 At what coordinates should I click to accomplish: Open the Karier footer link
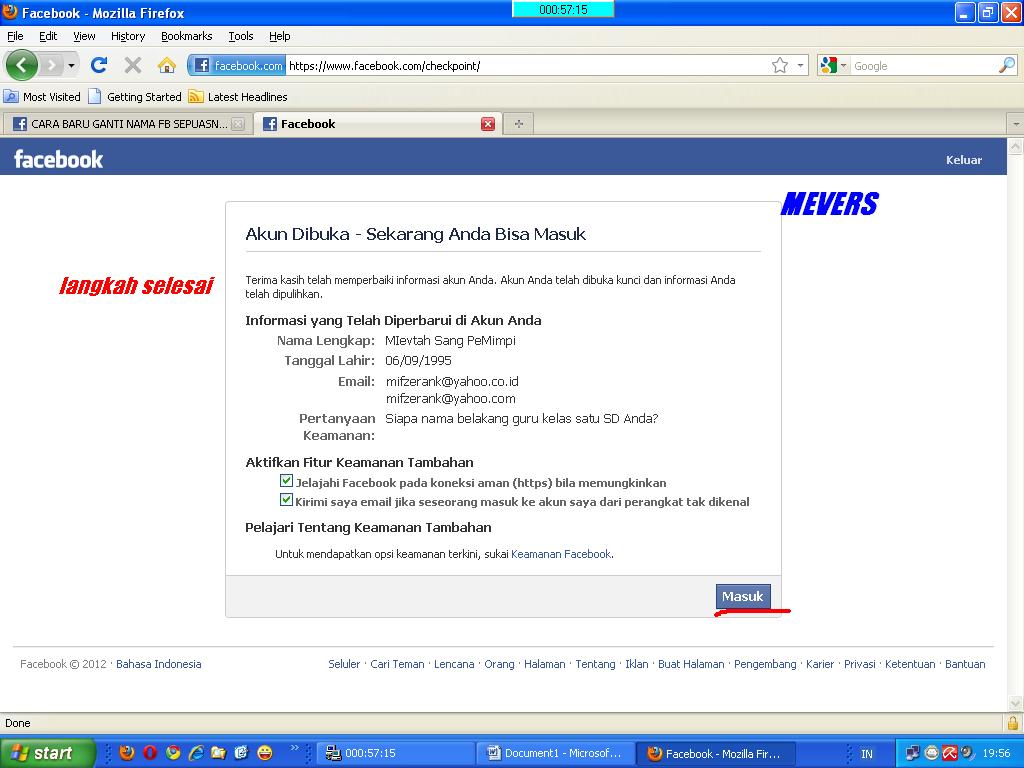[x=820, y=664]
